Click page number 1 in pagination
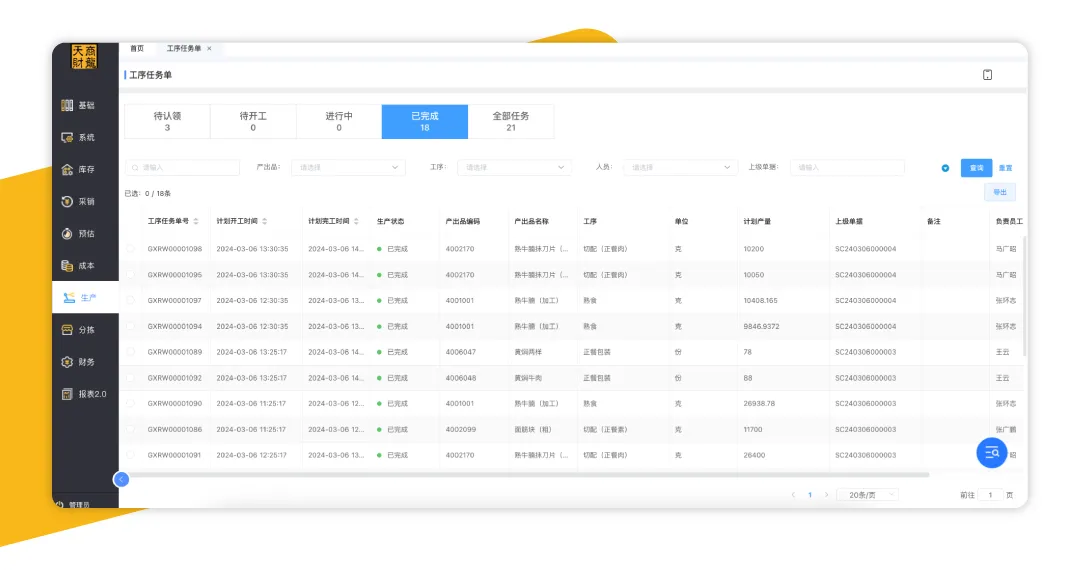The image size is (1080, 570). click(x=810, y=495)
